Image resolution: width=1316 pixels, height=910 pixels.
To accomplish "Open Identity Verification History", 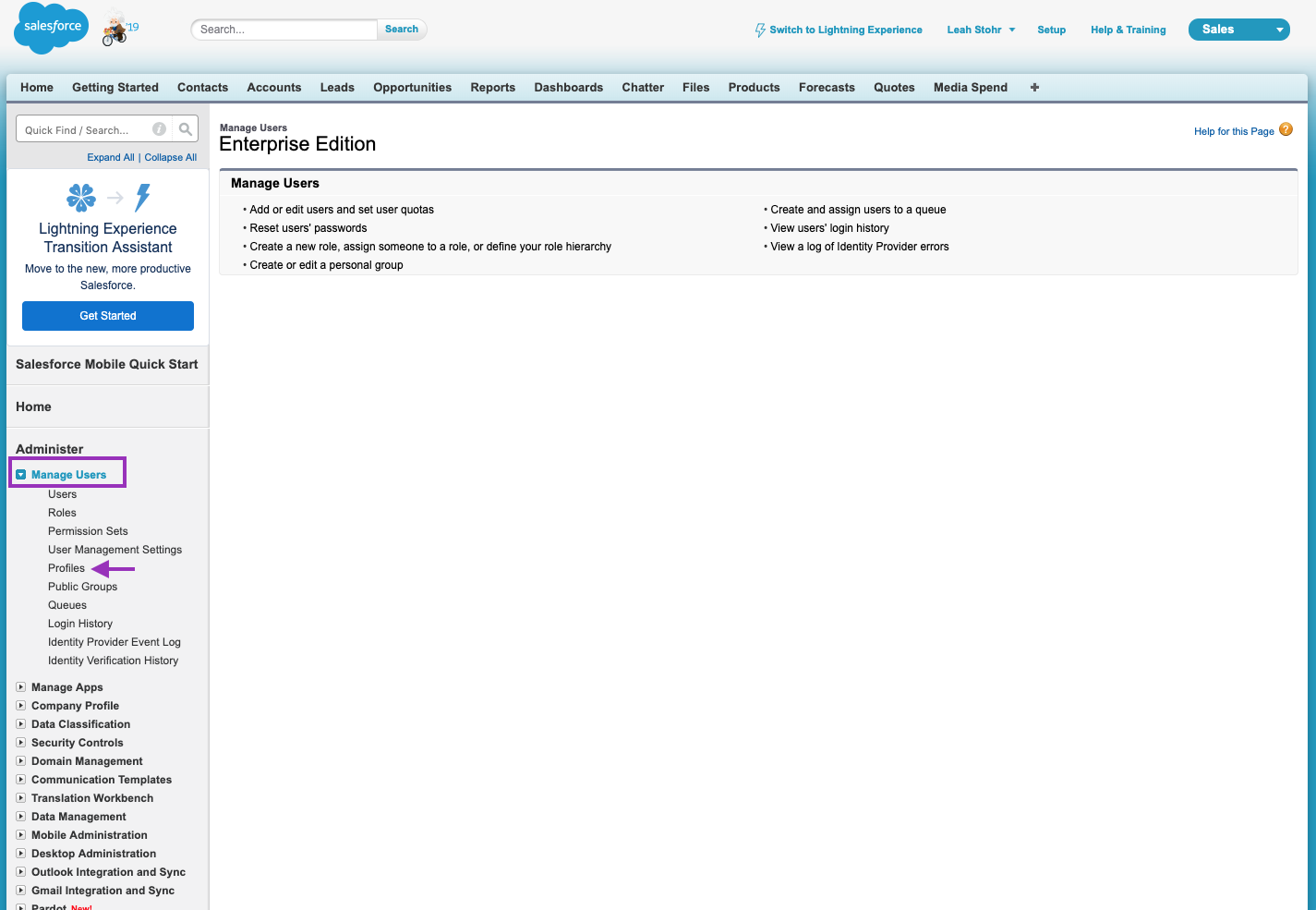I will pos(114,661).
